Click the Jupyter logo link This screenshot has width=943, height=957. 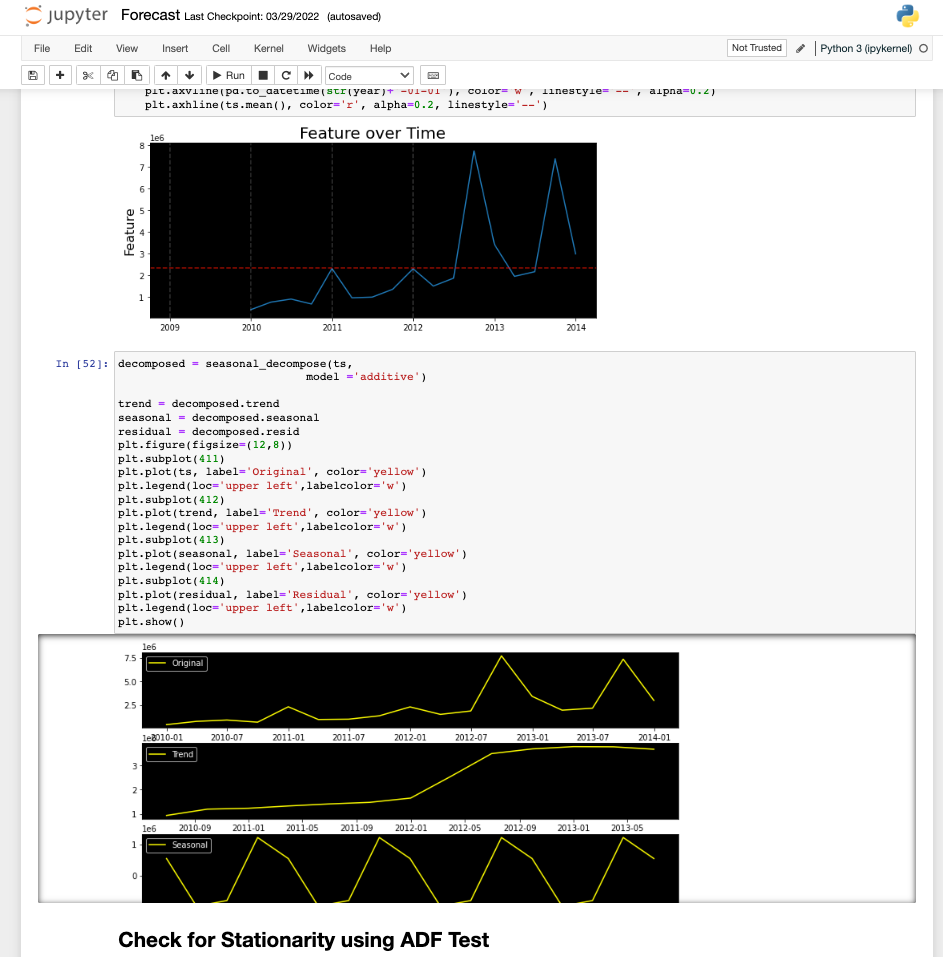(66, 16)
